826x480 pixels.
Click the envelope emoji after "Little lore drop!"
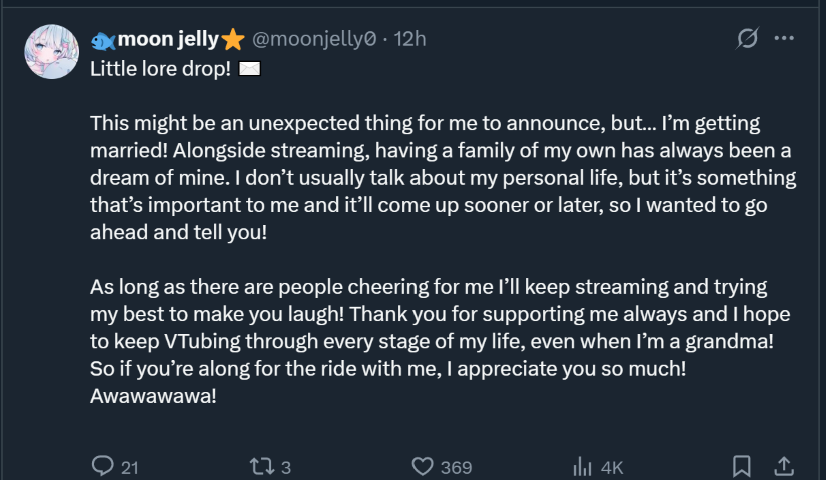250,70
